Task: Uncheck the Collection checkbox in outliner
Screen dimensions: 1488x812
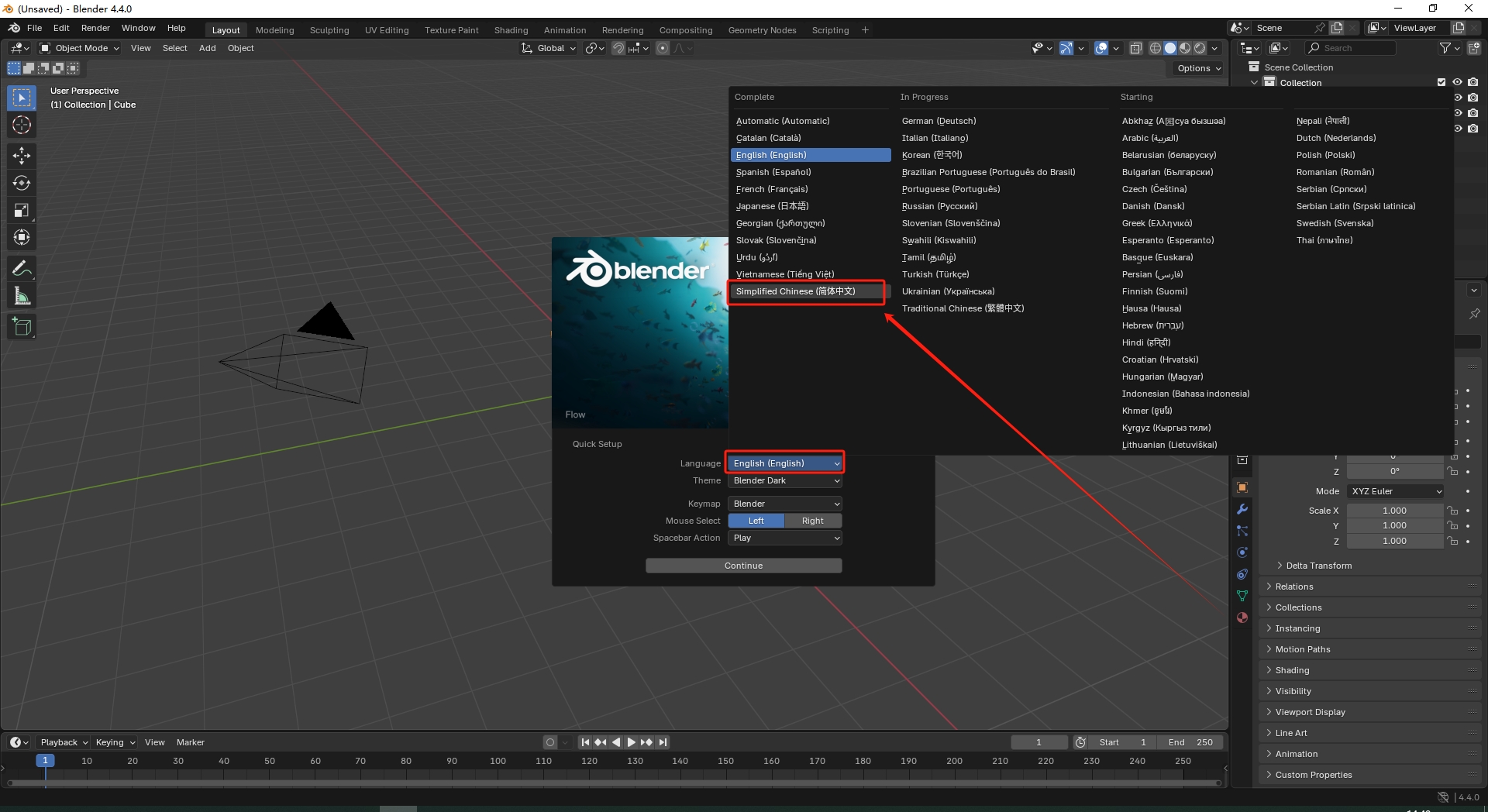Action: click(1441, 81)
